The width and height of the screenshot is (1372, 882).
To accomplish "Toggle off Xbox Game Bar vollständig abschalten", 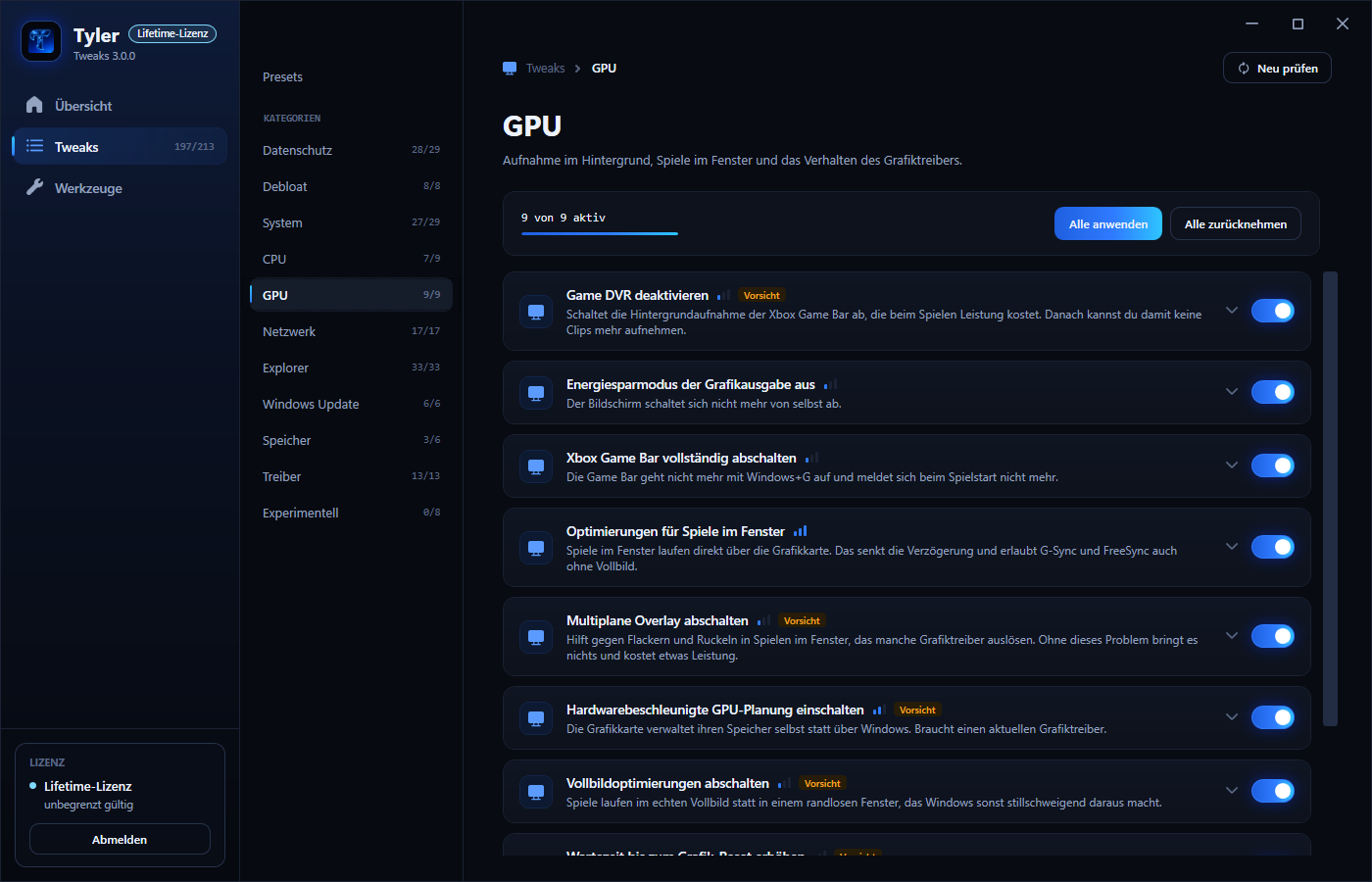I will pos(1273,465).
